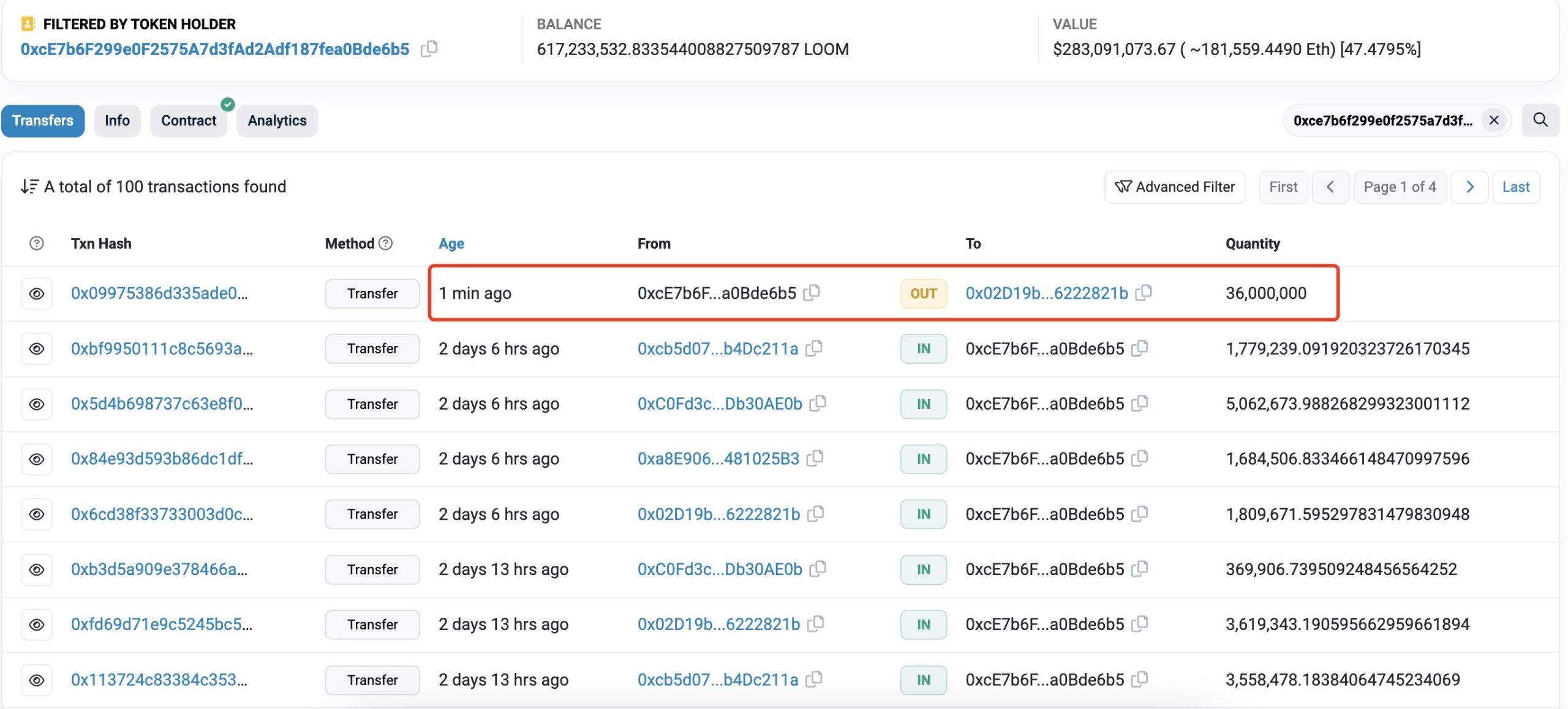Click the help icon beside Txn Hash
Viewport: 1568px width, 709px height.
click(36, 243)
